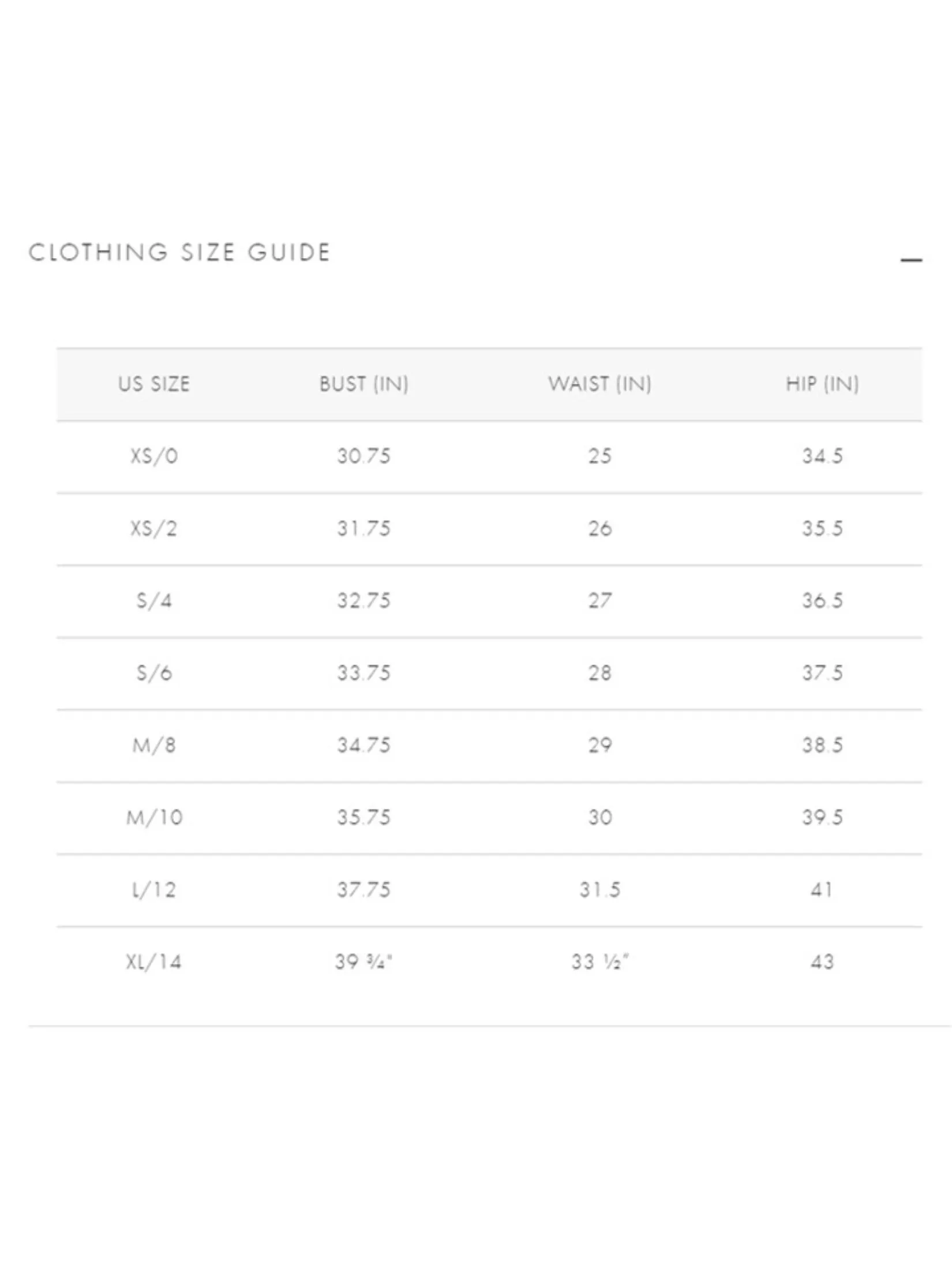Select the S/6 size row label
952x1269 pixels.
pos(154,673)
